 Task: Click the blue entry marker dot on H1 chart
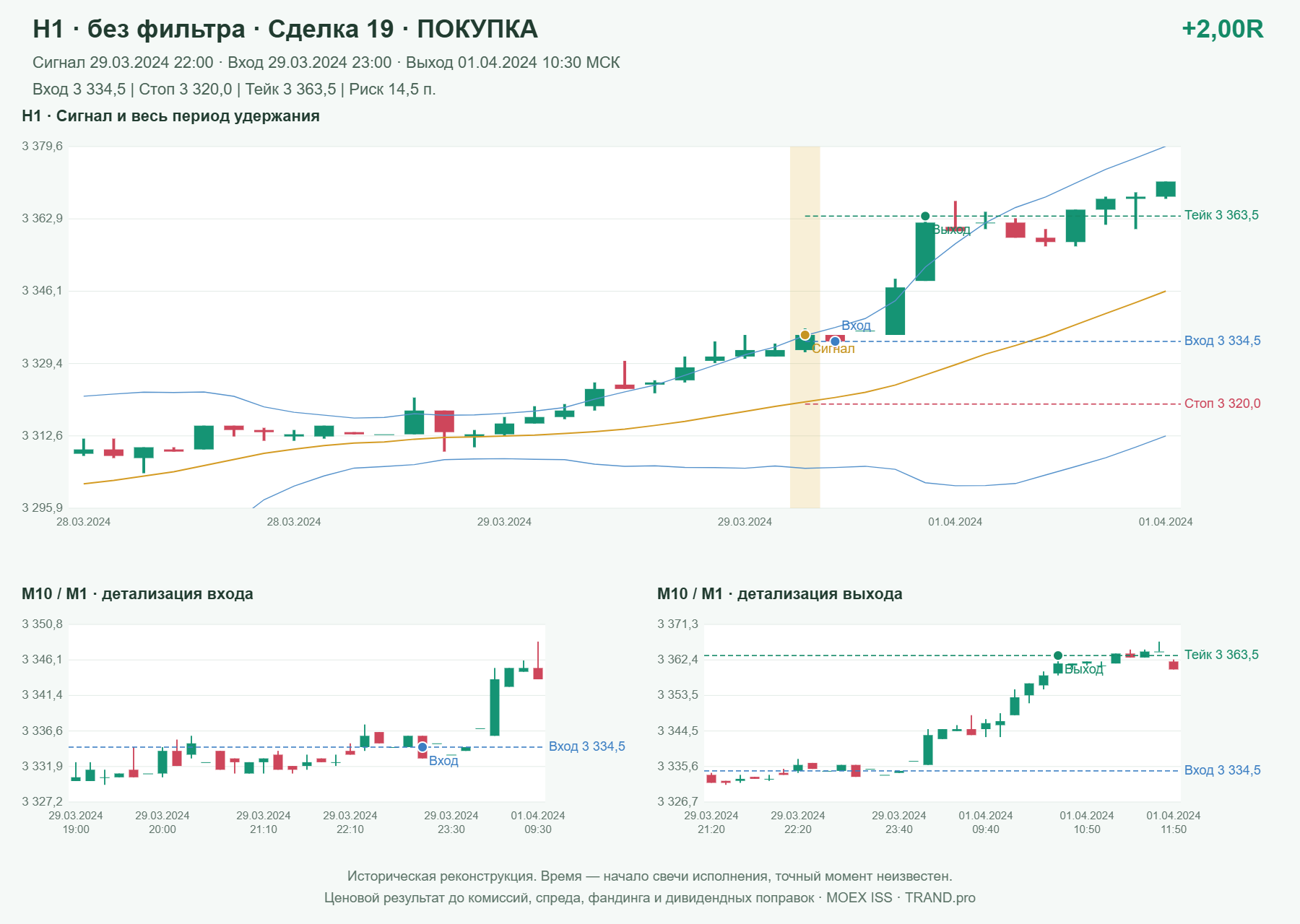click(x=835, y=341)
